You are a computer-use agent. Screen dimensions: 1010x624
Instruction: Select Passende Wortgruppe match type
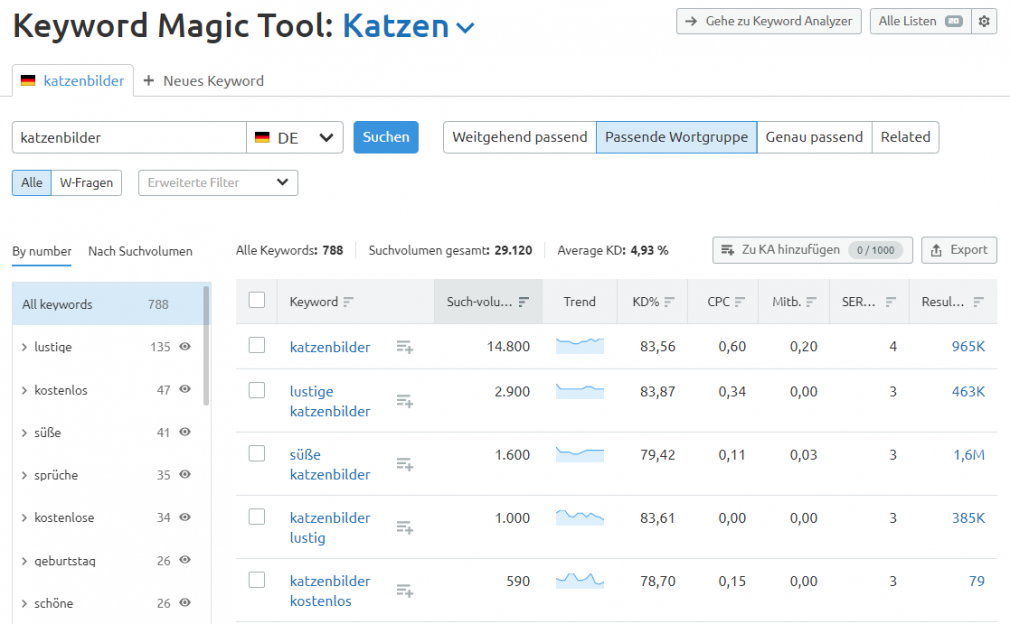pos(676,137)
